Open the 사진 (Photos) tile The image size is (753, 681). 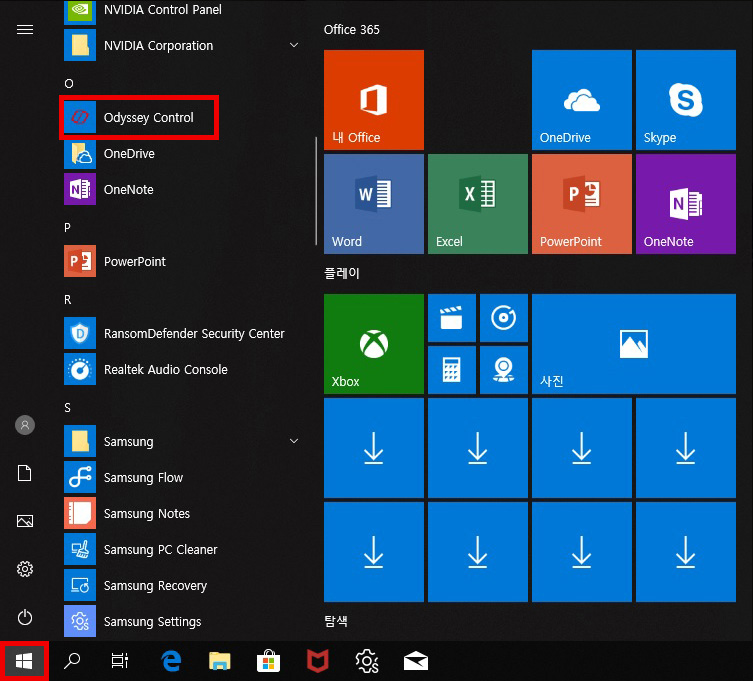click(633, 344)
